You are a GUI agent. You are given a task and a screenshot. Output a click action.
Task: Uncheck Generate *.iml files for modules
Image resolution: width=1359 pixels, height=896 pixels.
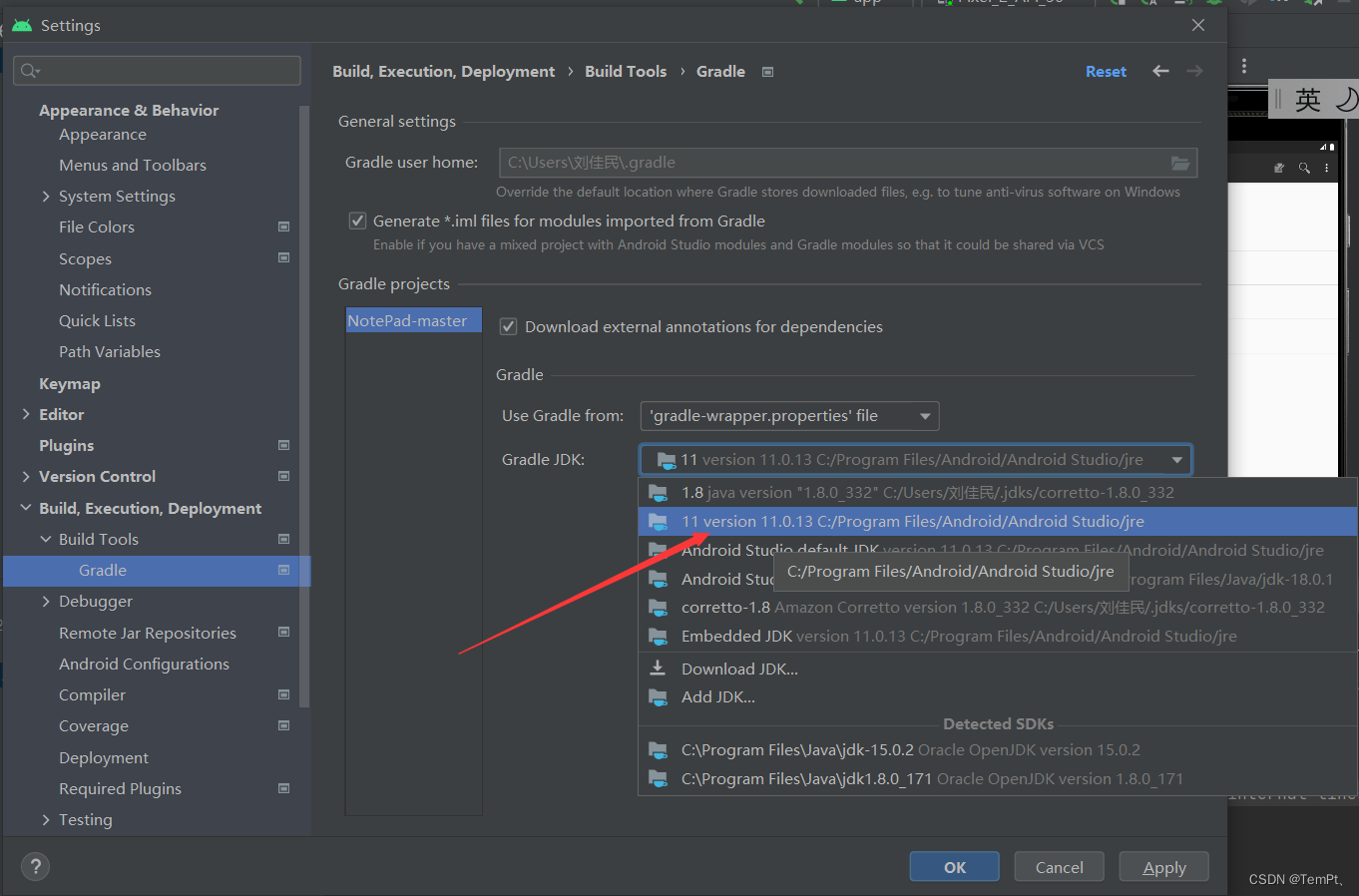[x=357, y=221]
